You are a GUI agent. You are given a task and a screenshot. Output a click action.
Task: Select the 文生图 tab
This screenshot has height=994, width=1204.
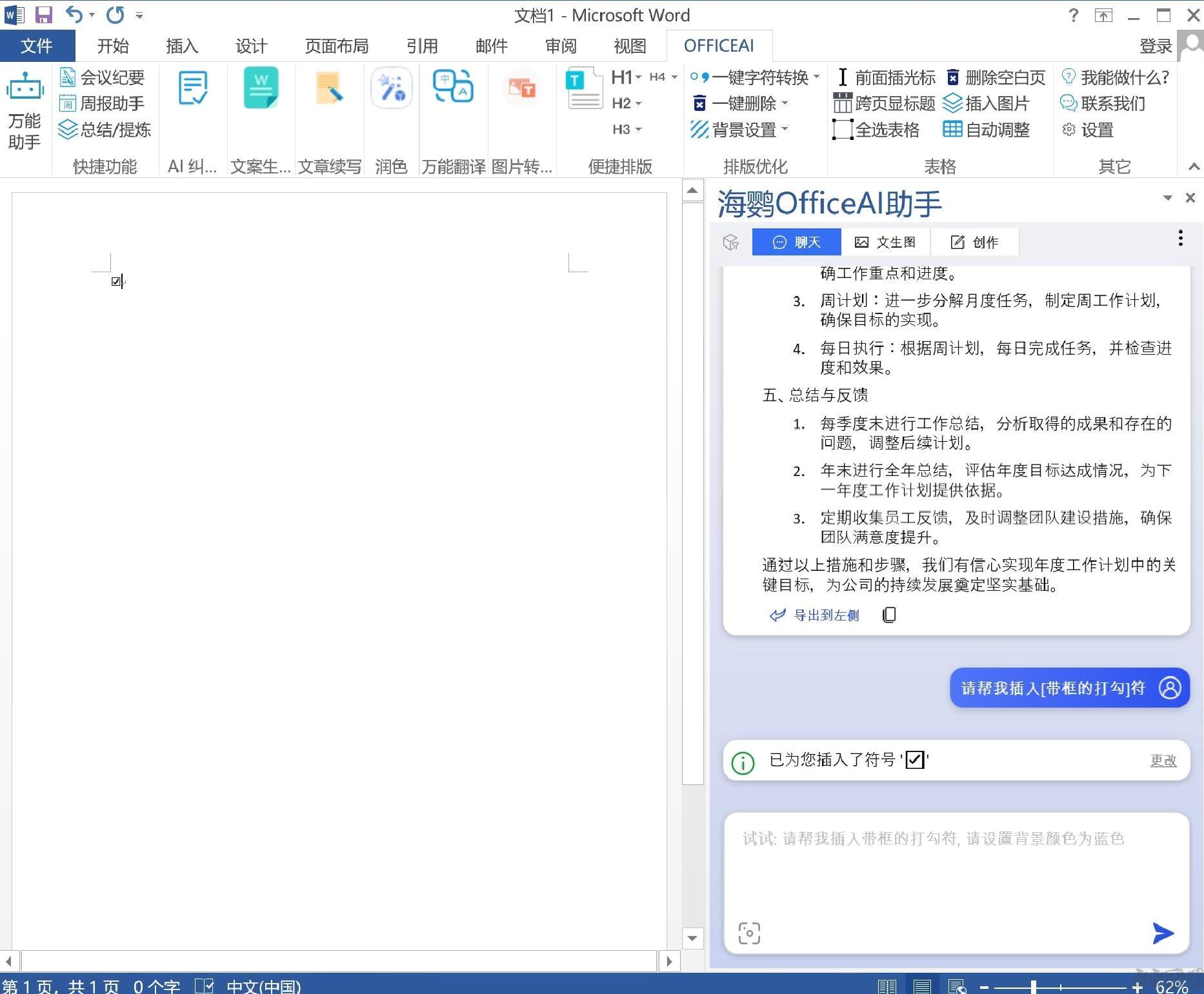(x=885, y=242)
